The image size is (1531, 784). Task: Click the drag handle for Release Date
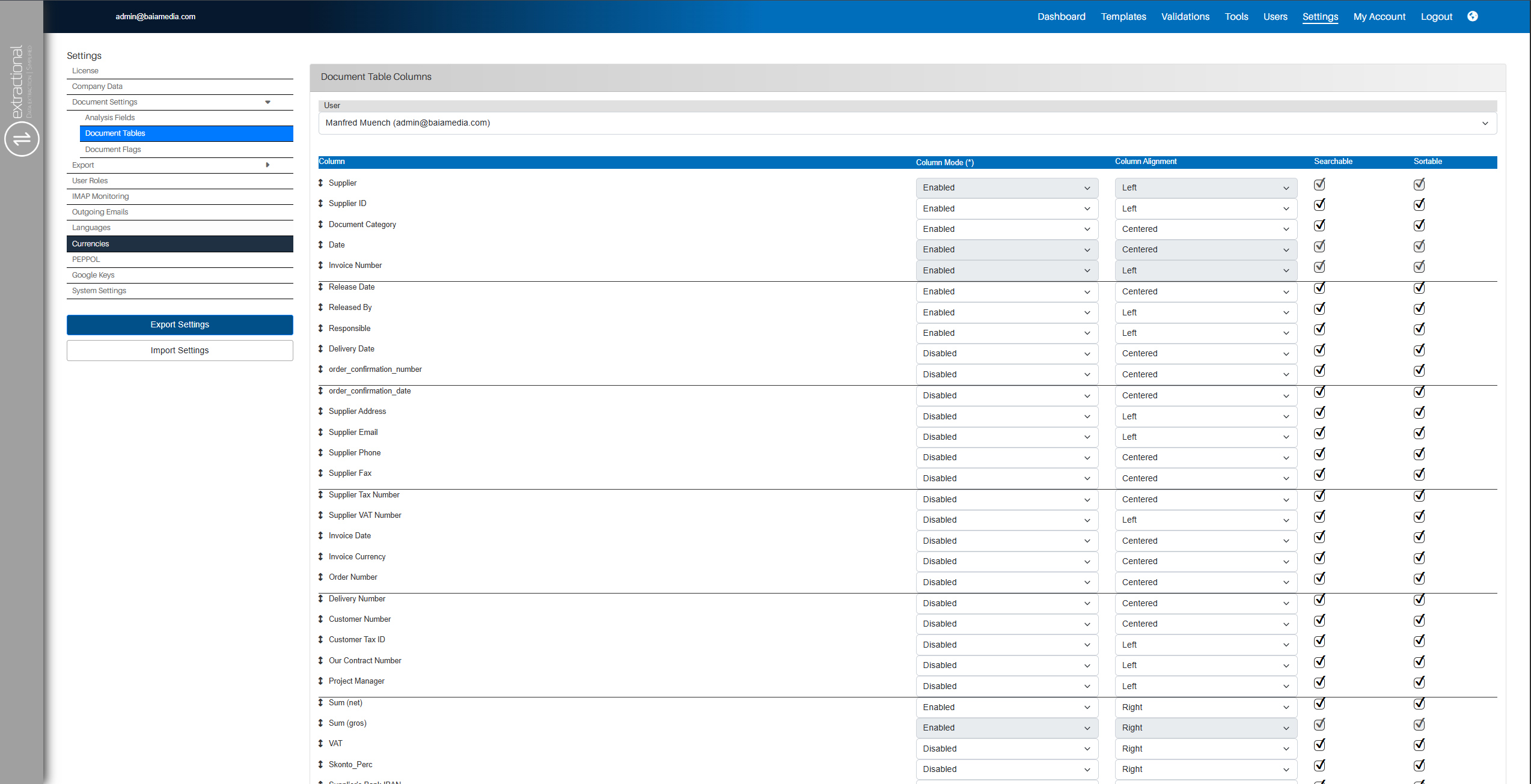point(320,287)
